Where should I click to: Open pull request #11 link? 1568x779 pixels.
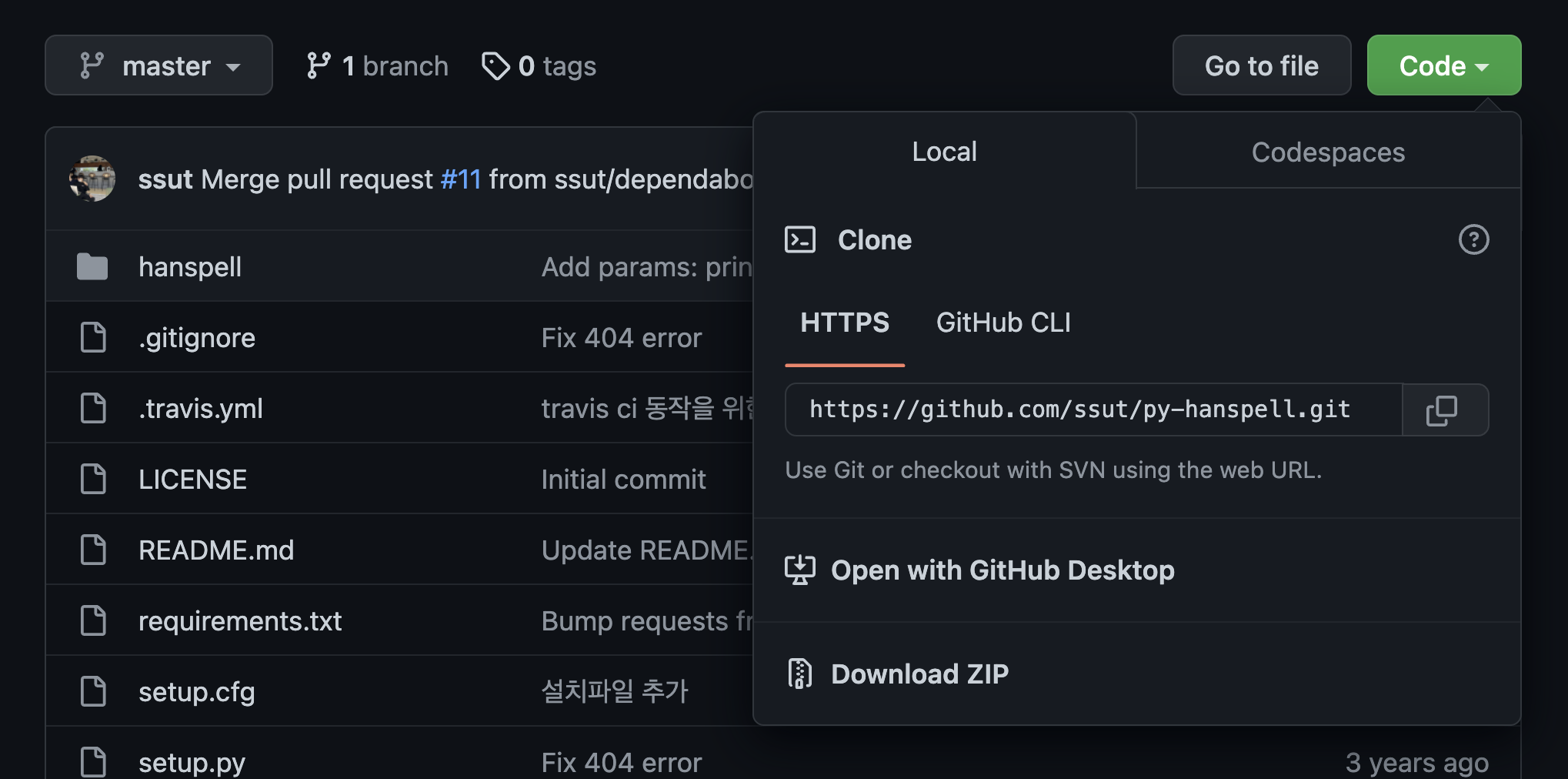click(x=461, y=179)
